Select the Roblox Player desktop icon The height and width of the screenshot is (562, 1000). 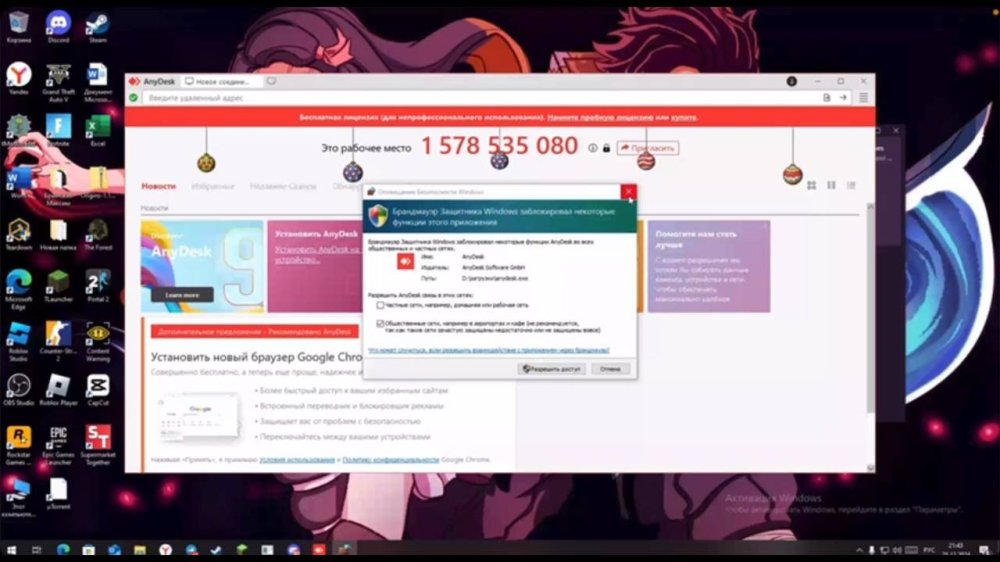click(58, 390)
